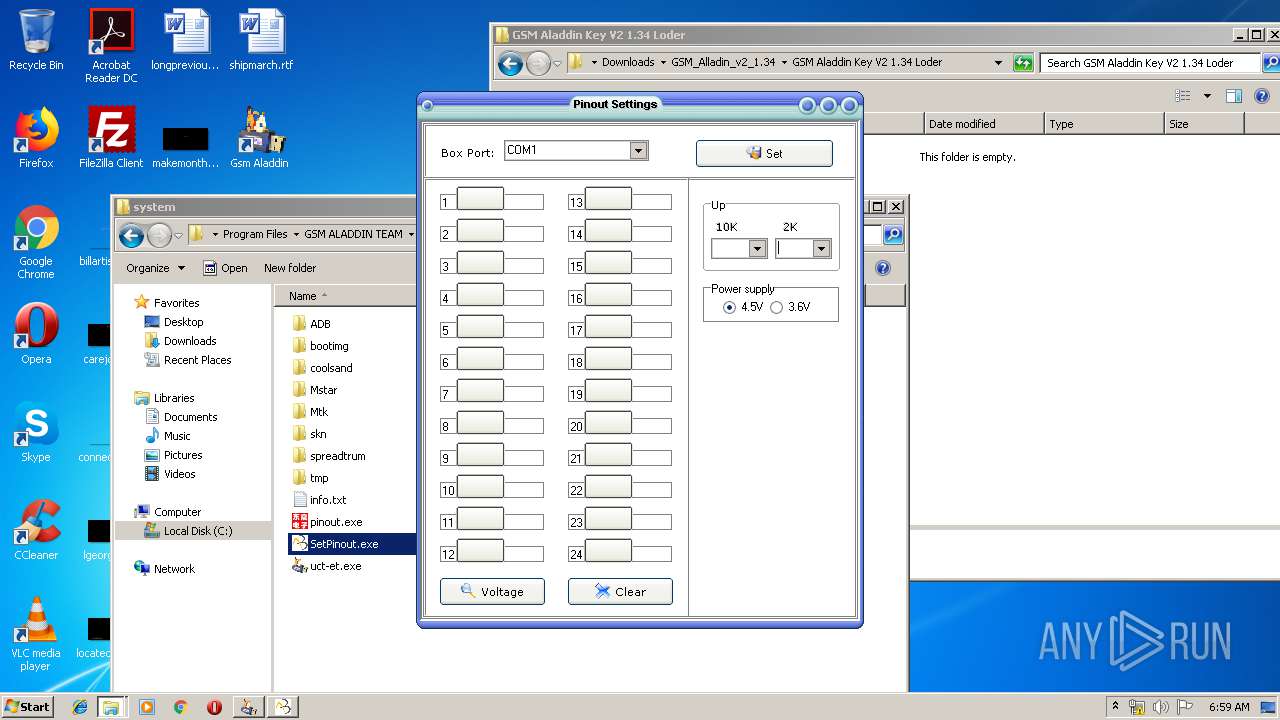Open FileZilla Client shortcut
This screenshot has width=1280, height=720.
(x=111, y=138)
